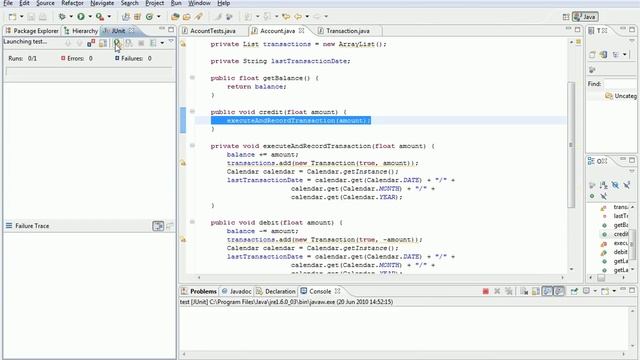Open the External Tools dropdown arrow

coord(109,17)
